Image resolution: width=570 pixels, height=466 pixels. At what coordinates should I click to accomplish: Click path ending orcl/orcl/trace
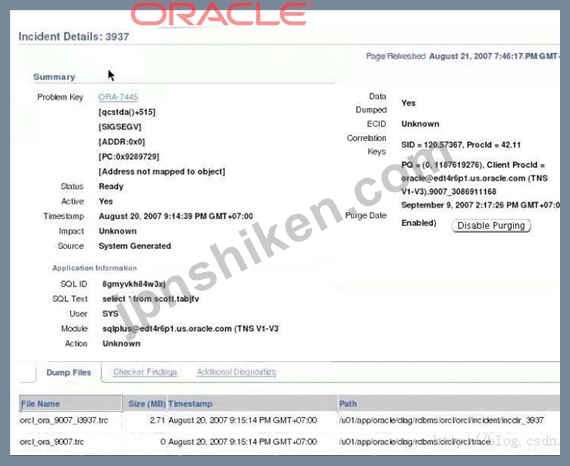[x=415, y=442]
